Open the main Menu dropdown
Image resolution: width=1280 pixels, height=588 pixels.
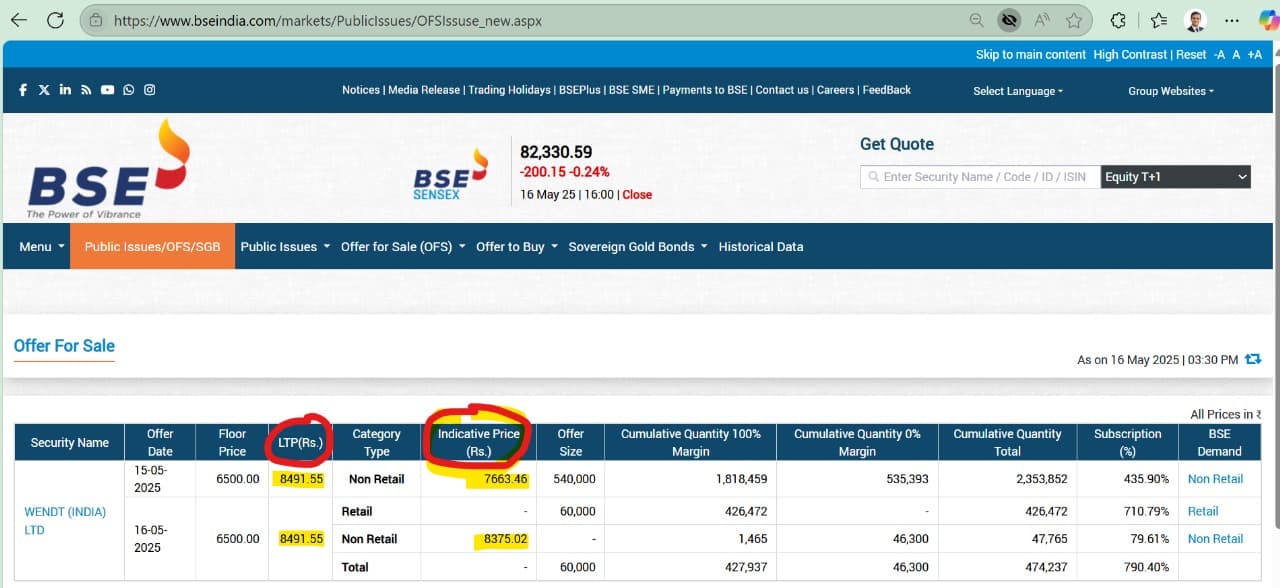tap(42, 246)
